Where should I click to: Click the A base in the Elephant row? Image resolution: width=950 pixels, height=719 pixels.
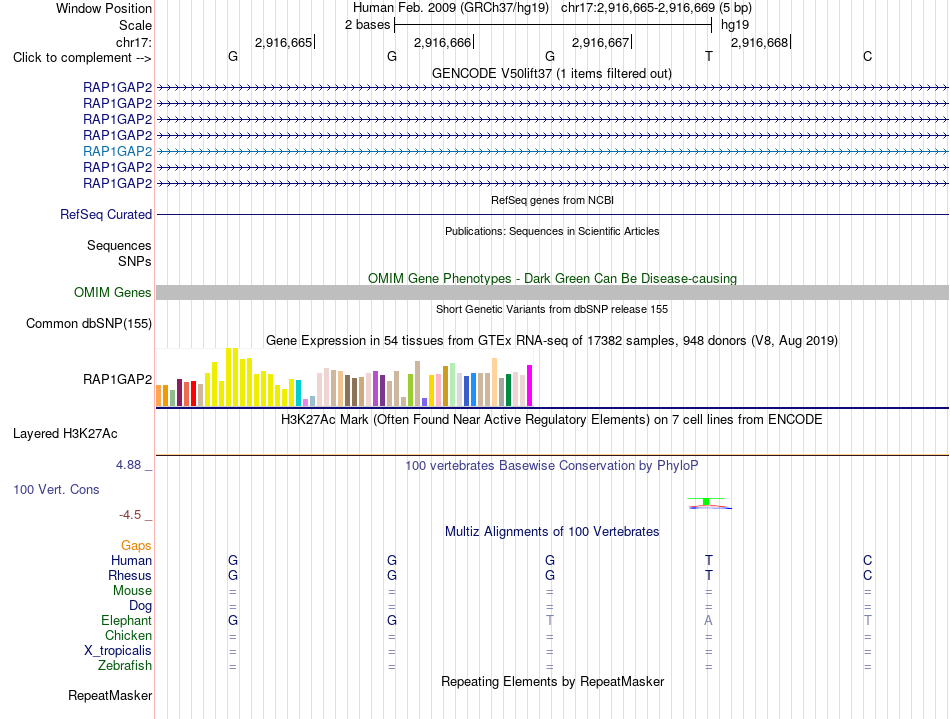click(708, 620)
